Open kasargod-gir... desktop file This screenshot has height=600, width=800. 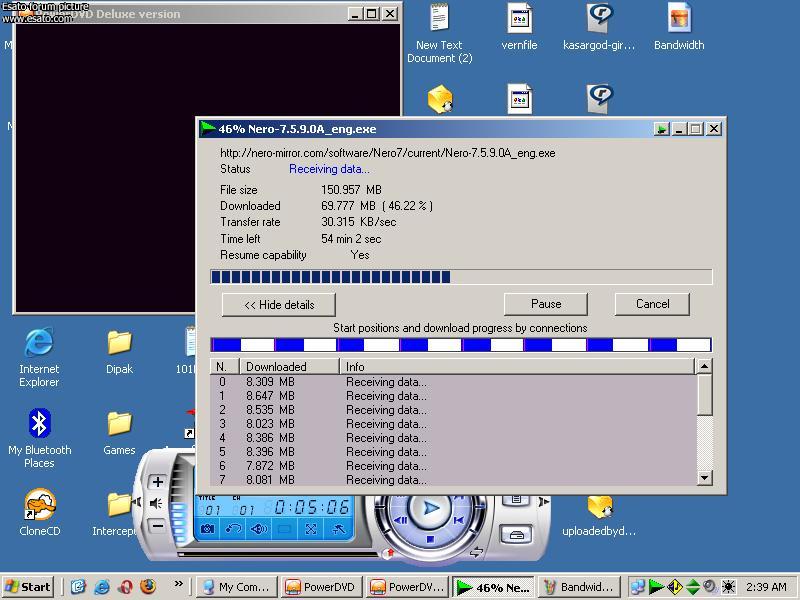coord(599,27)
